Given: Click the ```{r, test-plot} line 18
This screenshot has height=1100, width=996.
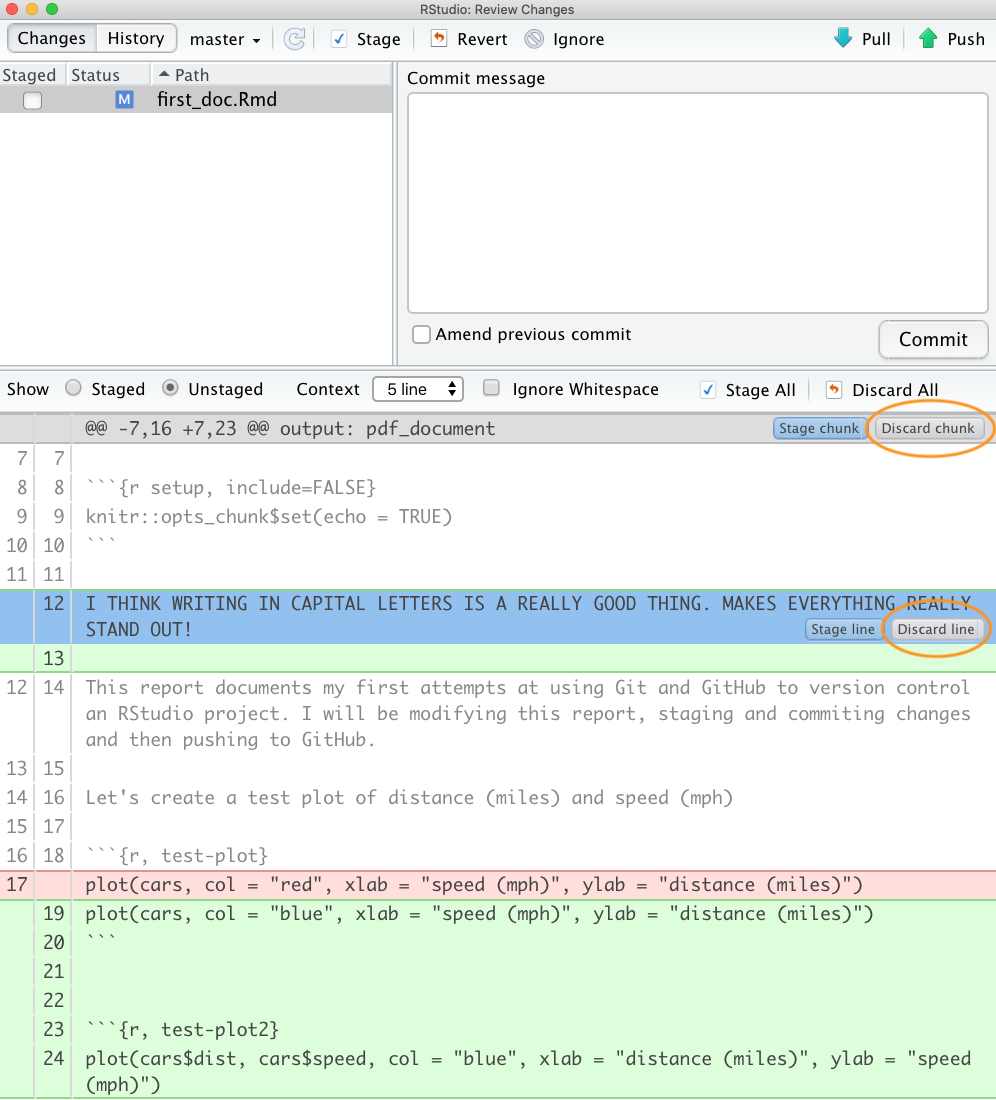Looking at the screenshot, I should point(177,856).
